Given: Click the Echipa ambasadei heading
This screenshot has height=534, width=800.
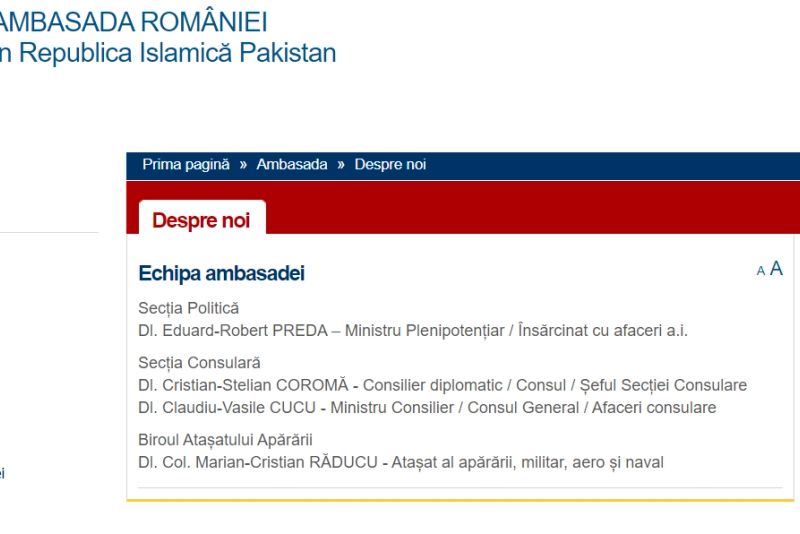Looking at the screenshot, I should [x=221, y=273].
